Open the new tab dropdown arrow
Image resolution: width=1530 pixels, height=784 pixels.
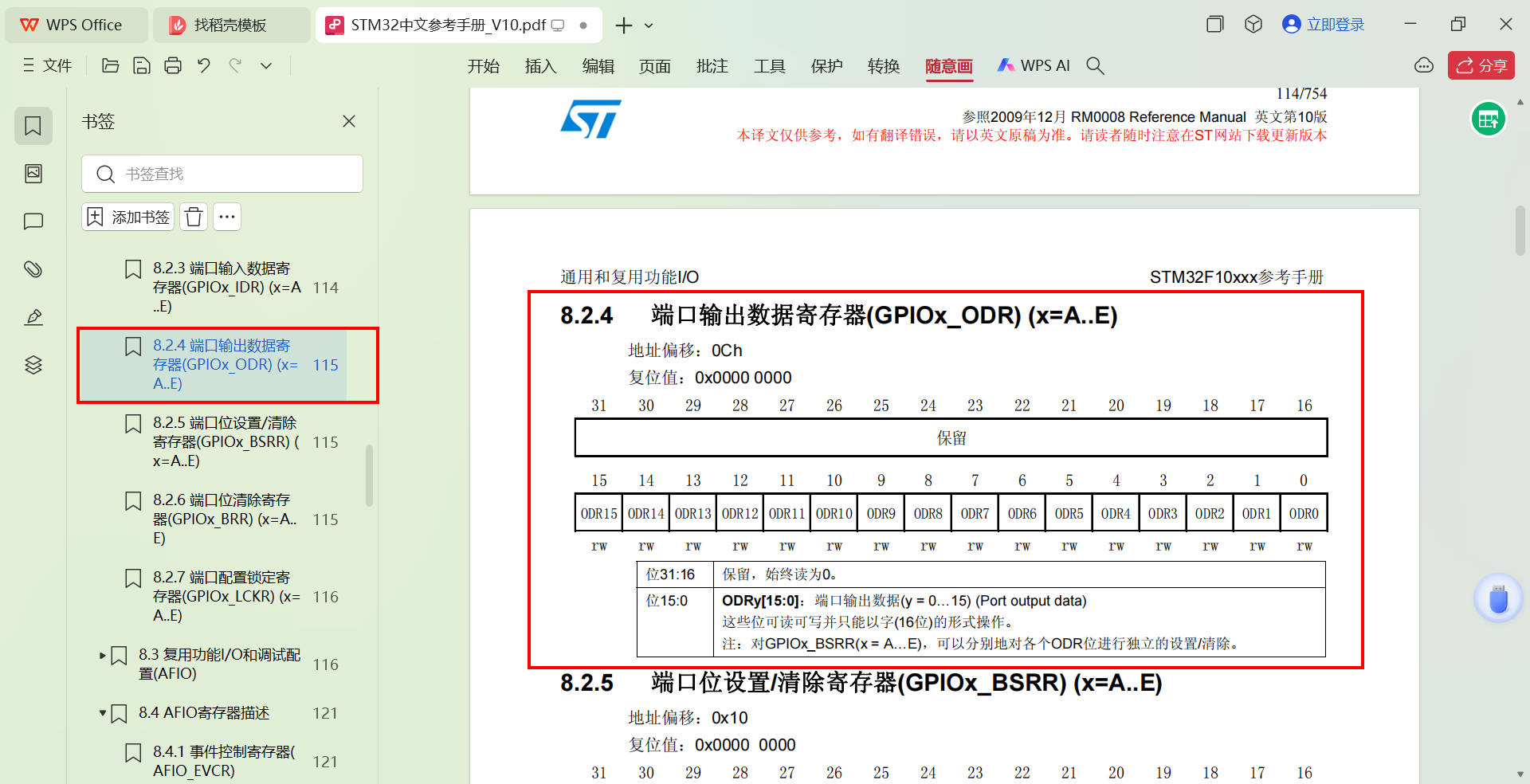point(649,25)
